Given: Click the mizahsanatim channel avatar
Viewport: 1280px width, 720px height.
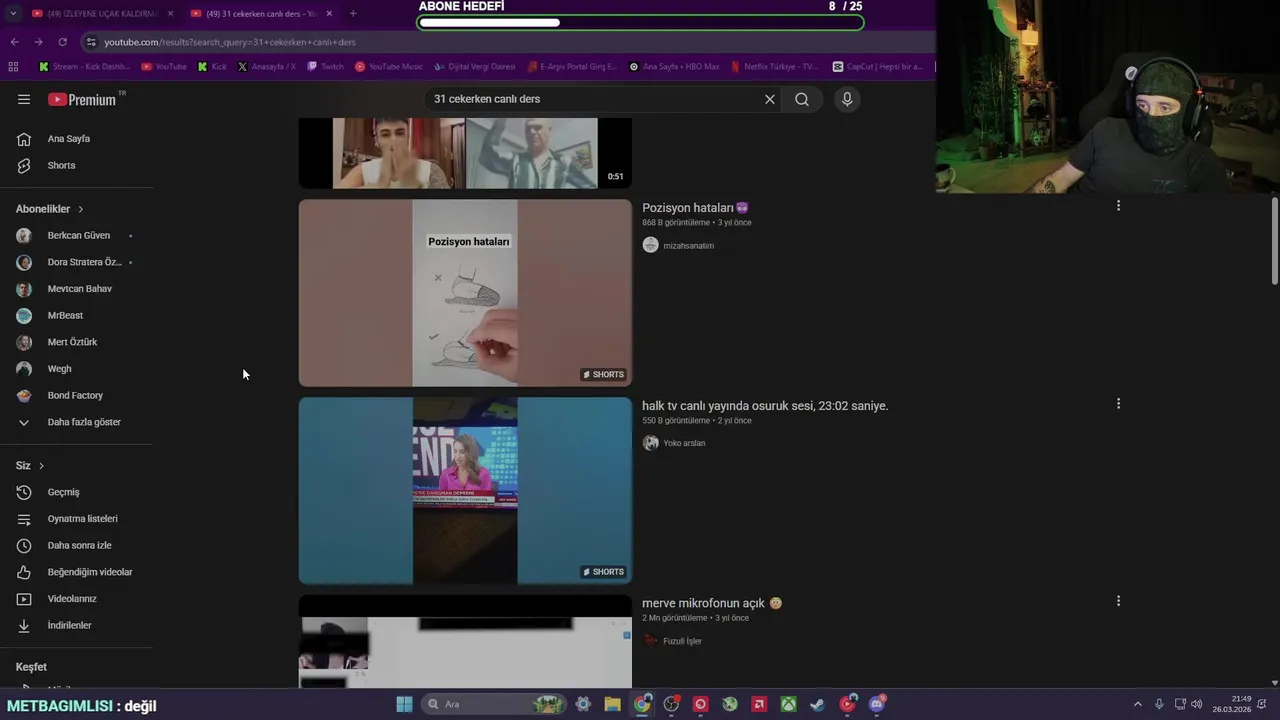Looking at the screenshot, I should pos(650,245).
